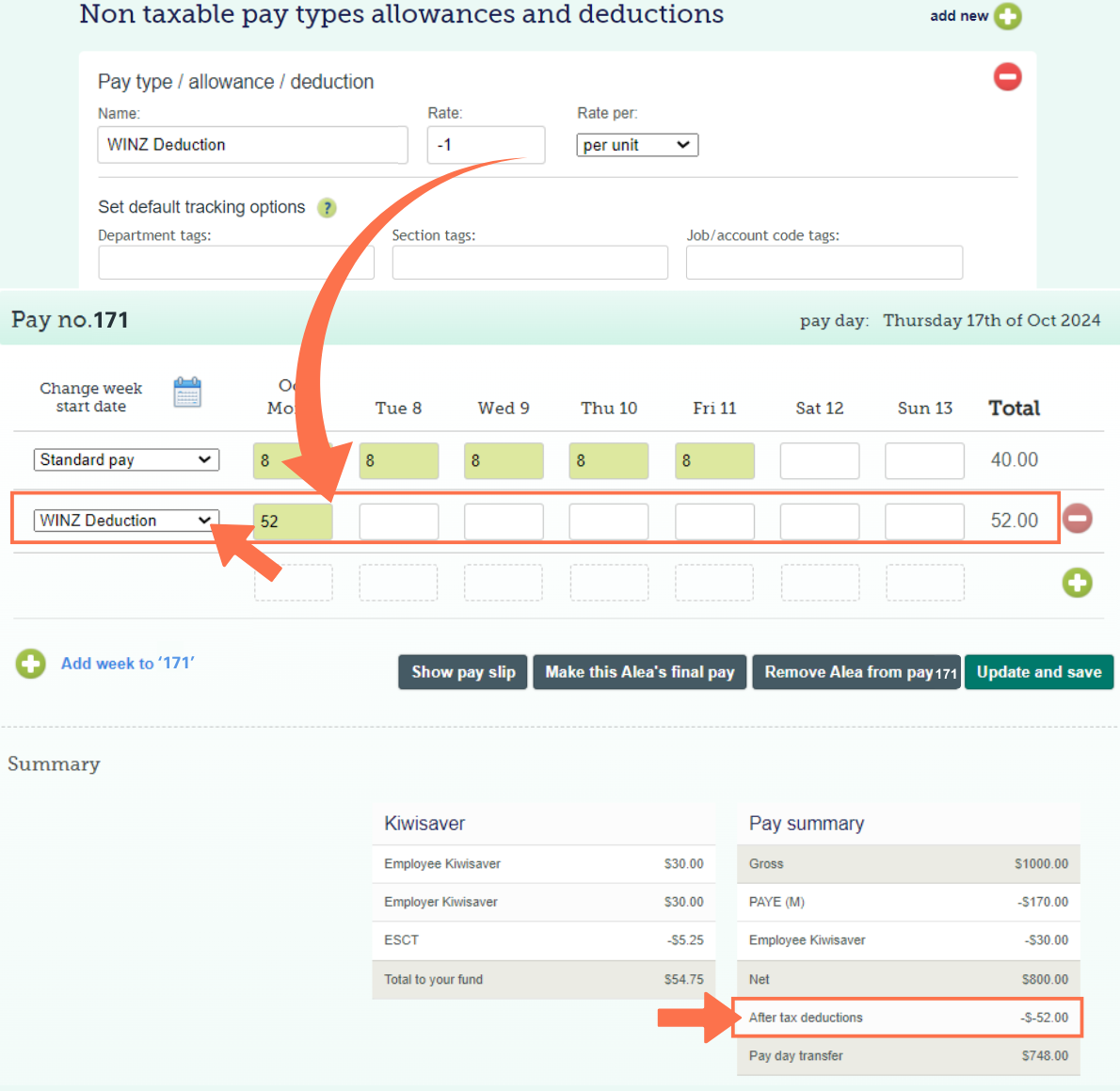Select the Rate field showing -1
The image size is (1120, 1091).
(486, 145)
